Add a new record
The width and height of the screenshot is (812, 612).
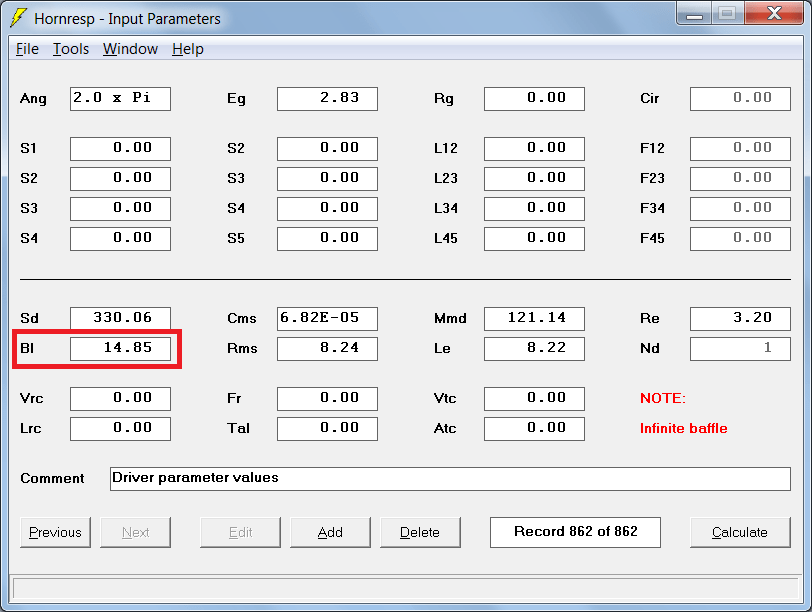(330, 532)
